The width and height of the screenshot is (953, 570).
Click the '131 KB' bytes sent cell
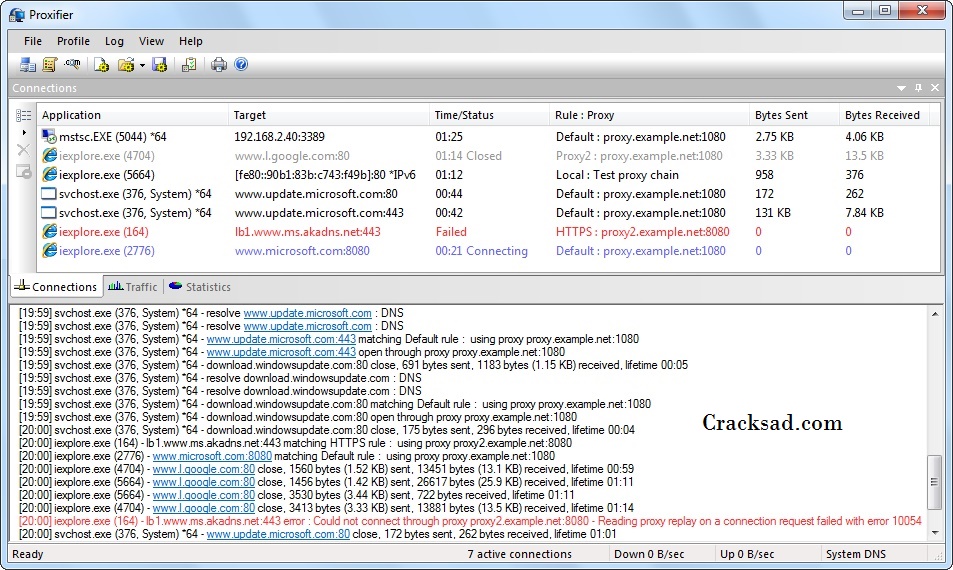tap(773, 213)
